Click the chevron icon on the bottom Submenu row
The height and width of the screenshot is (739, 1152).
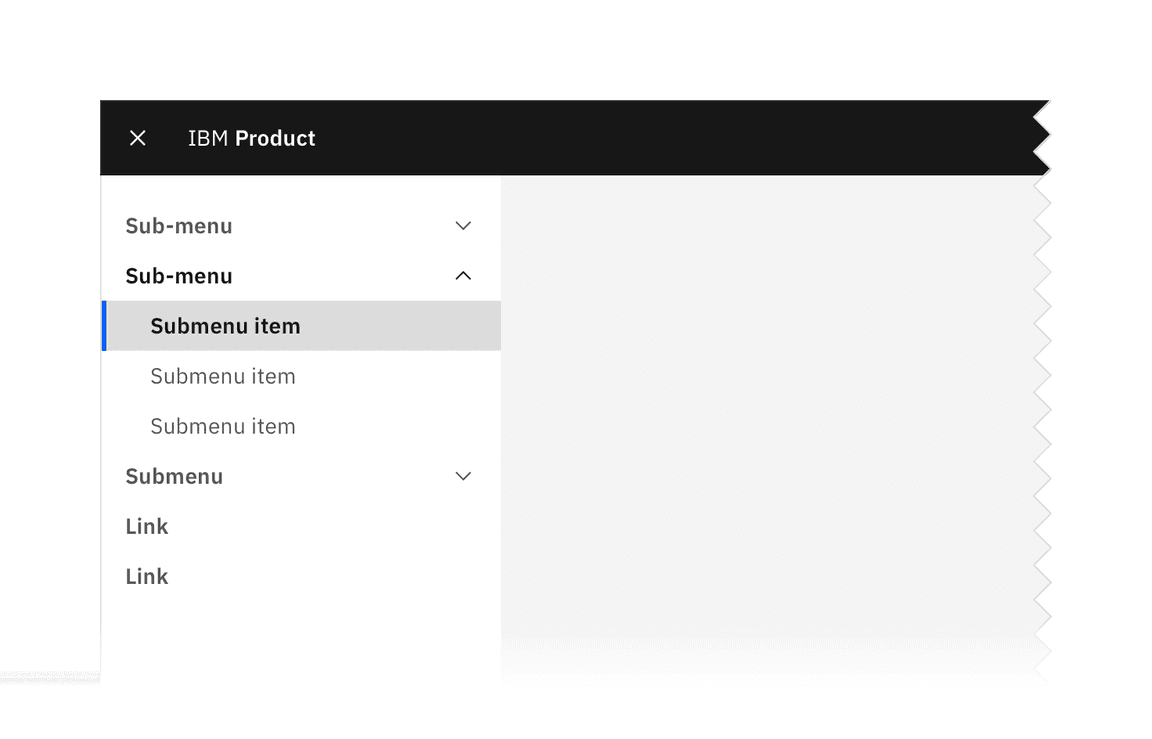click(462, 476)
